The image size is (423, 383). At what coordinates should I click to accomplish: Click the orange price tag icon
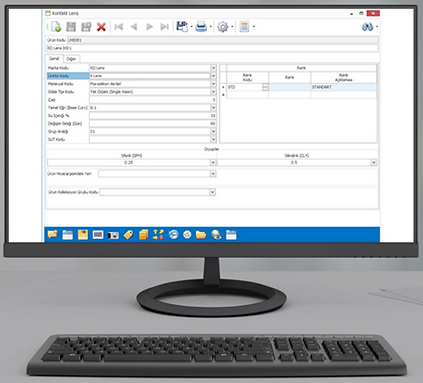pos(128,235)
